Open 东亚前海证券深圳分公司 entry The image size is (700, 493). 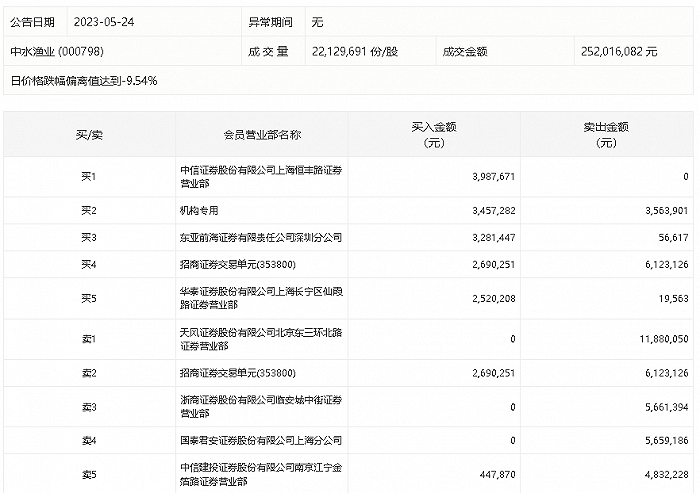260,238
